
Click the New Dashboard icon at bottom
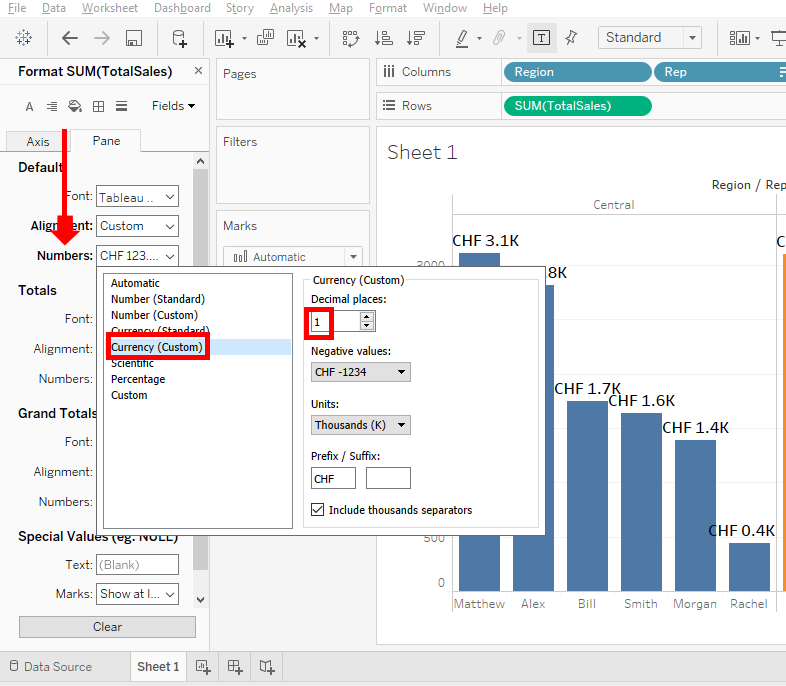pyautogui.click(x=235, y=666)
